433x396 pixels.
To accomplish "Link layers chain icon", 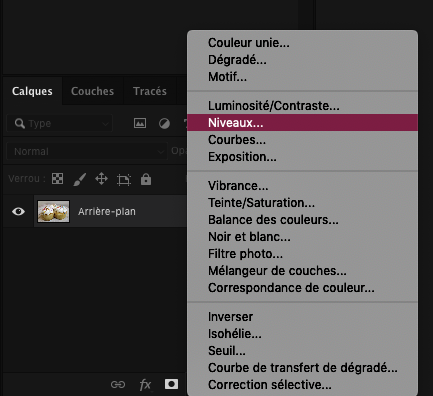I will click(118, 385).
